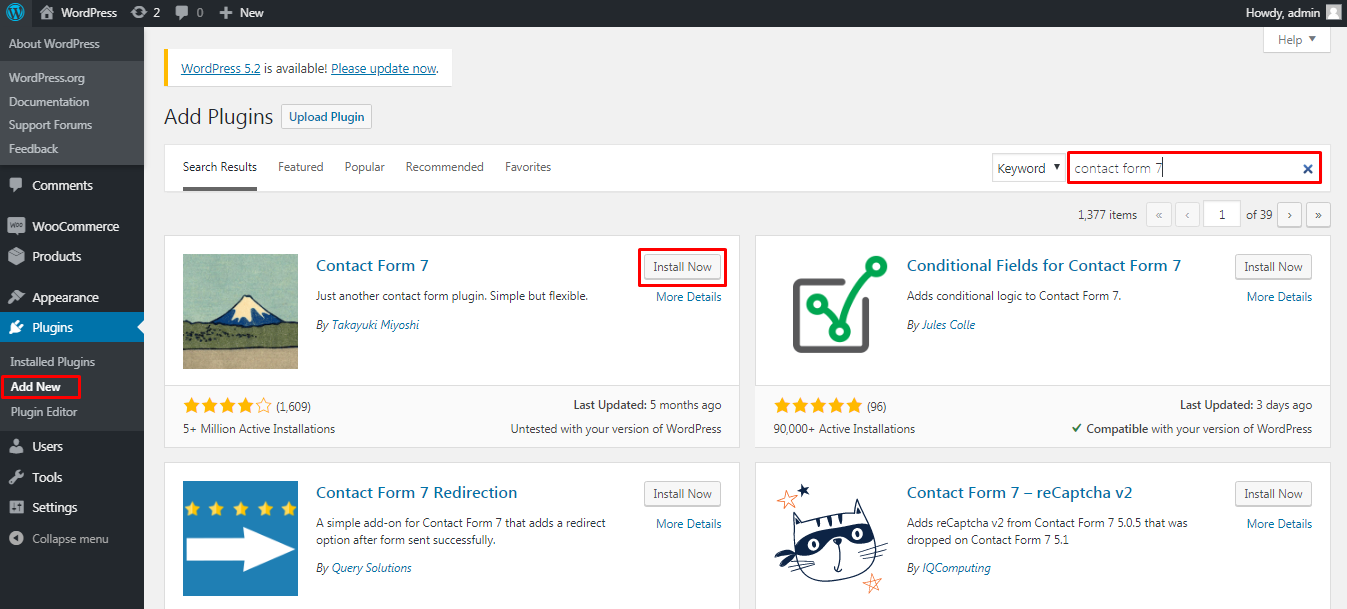Go to previous page of results

(1188, 214)
